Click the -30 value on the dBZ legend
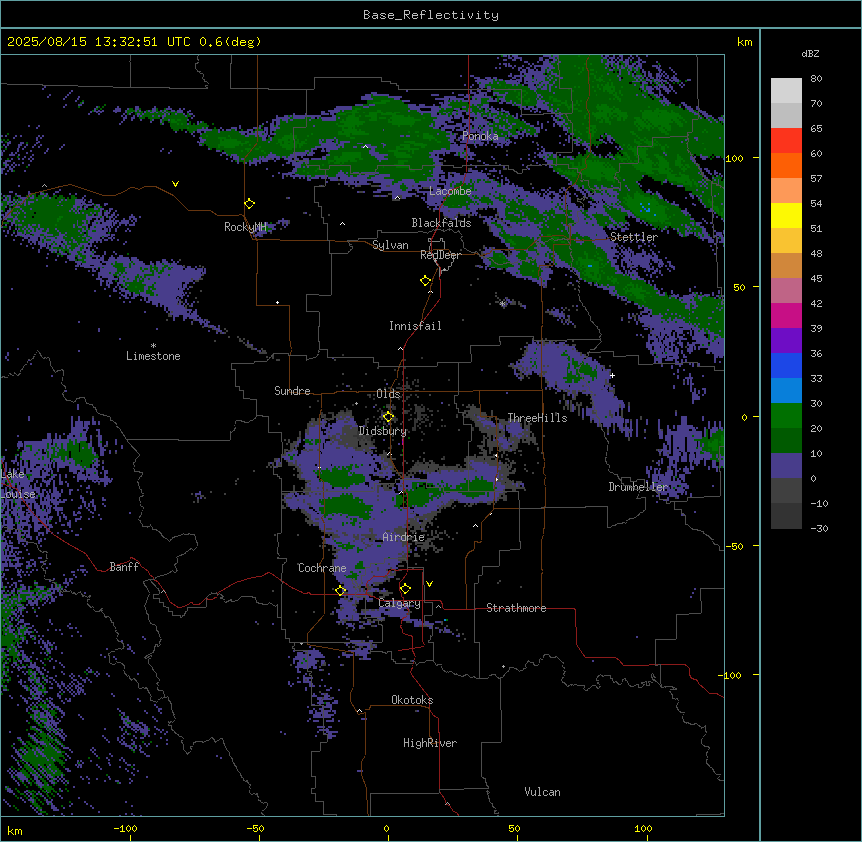862x842 pixels. pos(819,528)
